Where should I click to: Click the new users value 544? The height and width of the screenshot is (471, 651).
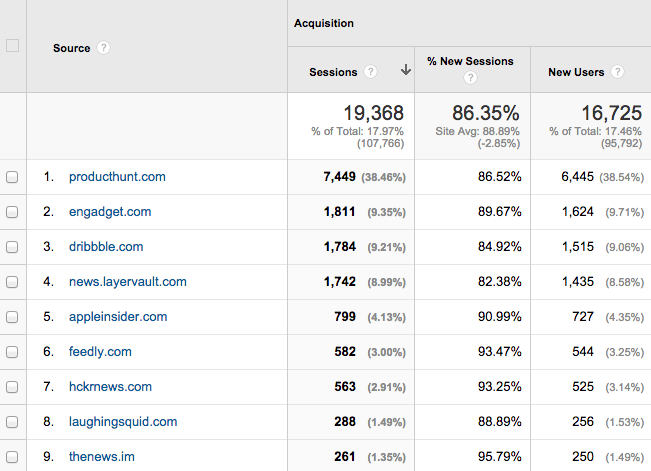pos(583,351)
